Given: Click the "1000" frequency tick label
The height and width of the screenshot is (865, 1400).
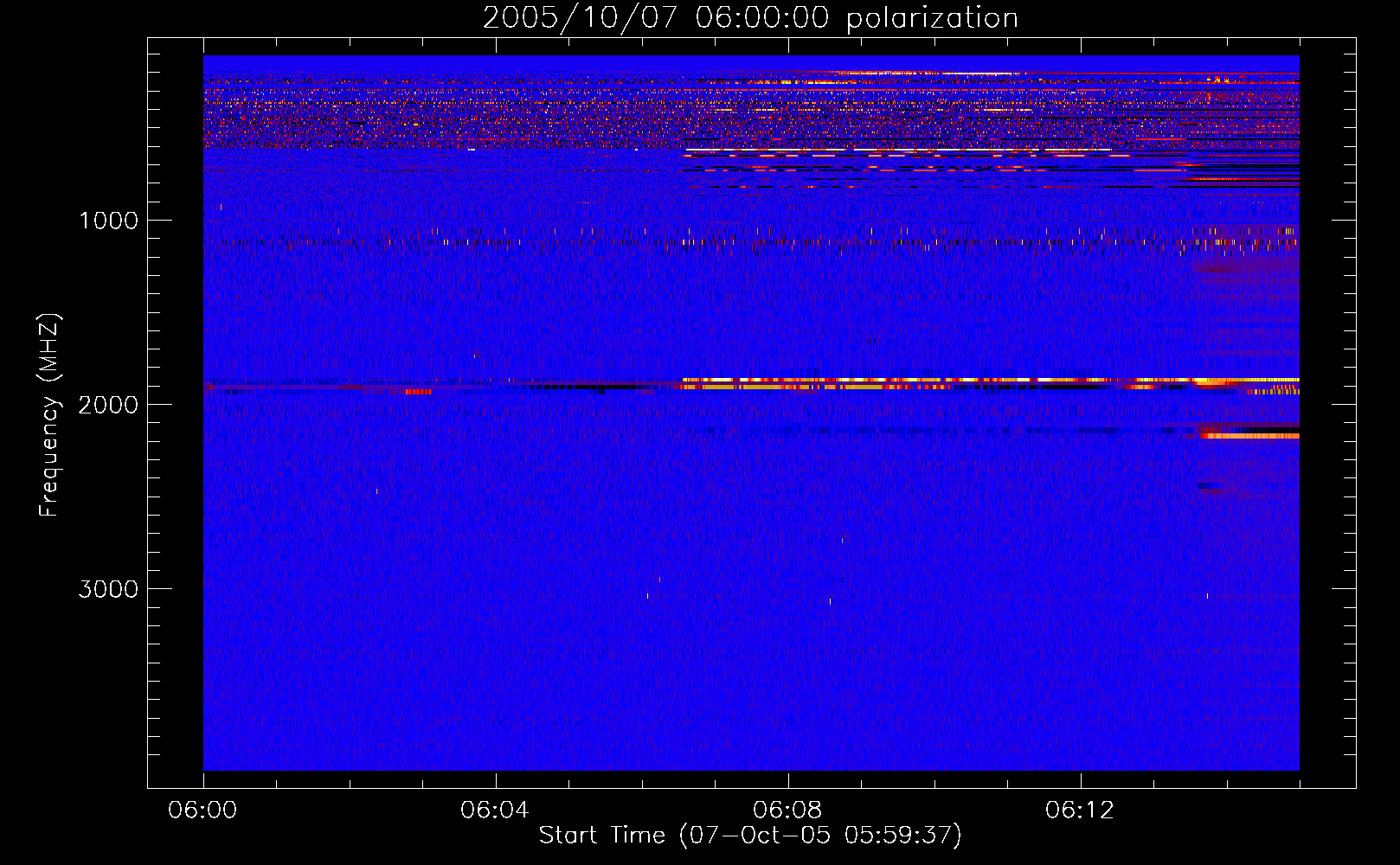Looking at the screenshot, I should tap(108, 221).
